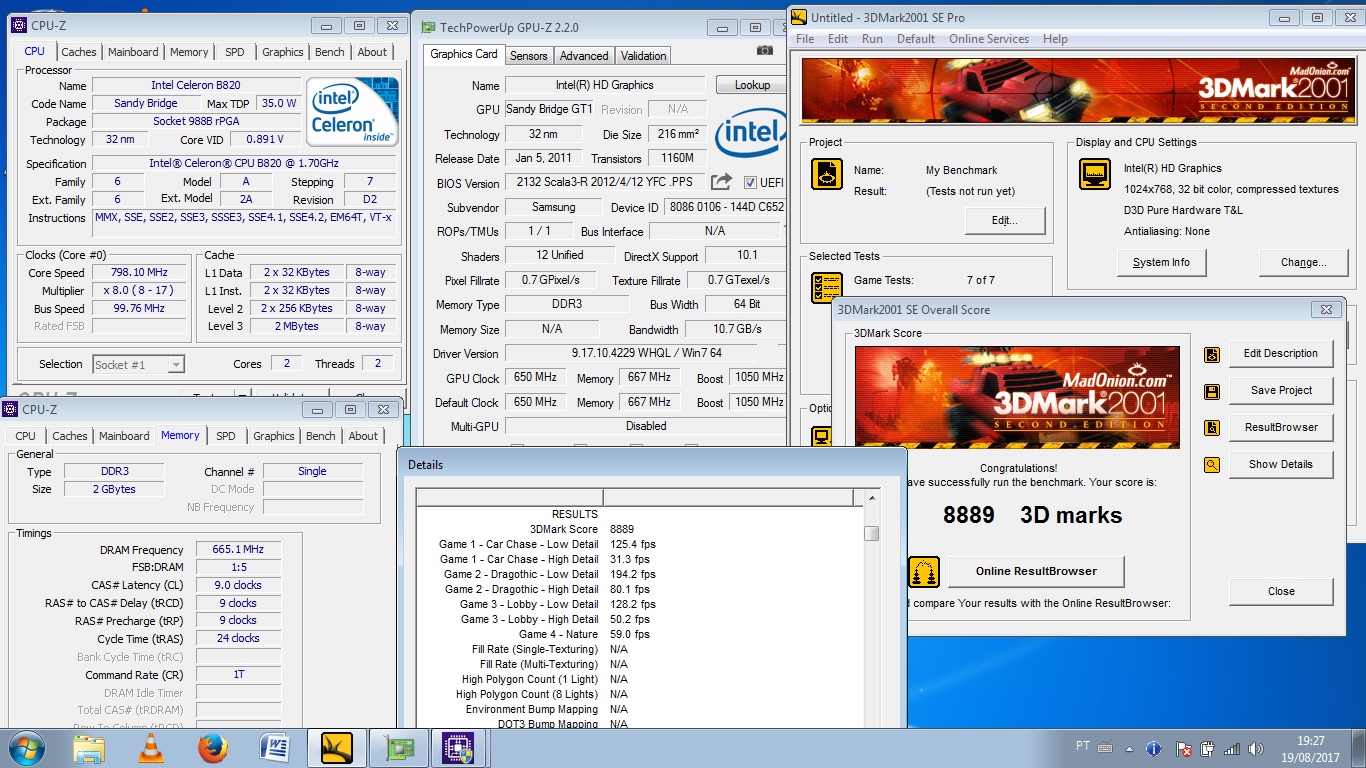The width and height of the screenshot is (1366, 768).
Task: Select the SPD tab in bottom CPU-Z
Action: 226,436
